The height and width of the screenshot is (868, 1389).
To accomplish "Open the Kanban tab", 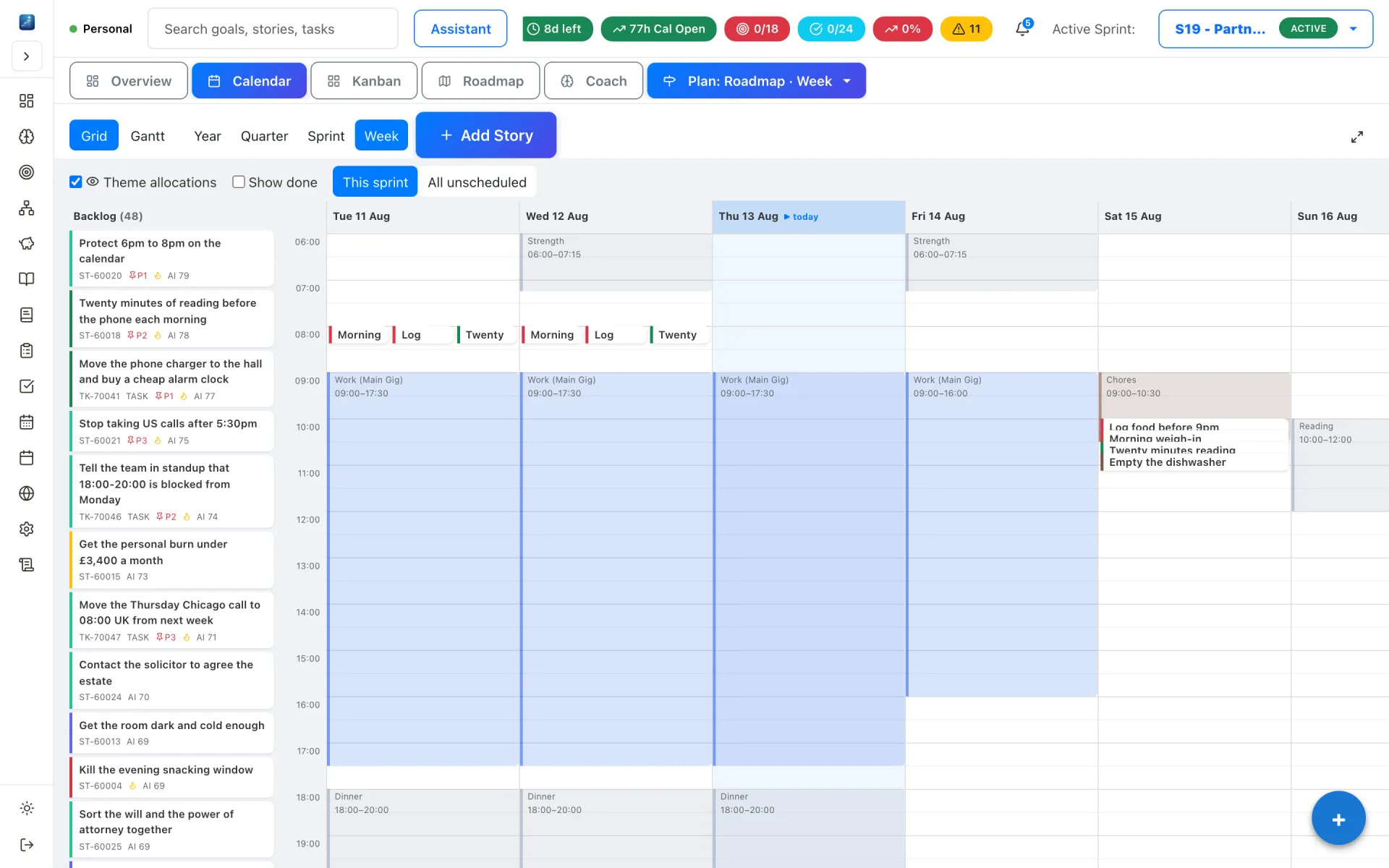I will coord(364,81).
